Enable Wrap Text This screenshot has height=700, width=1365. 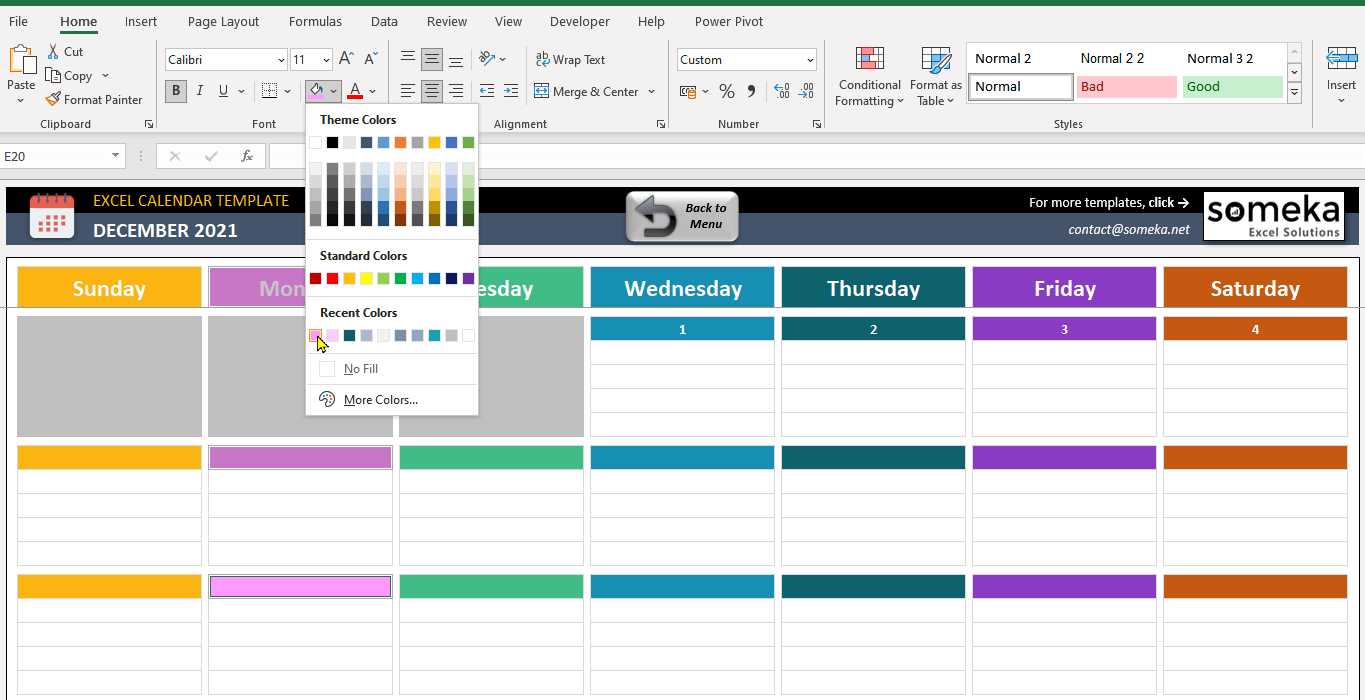570,59
